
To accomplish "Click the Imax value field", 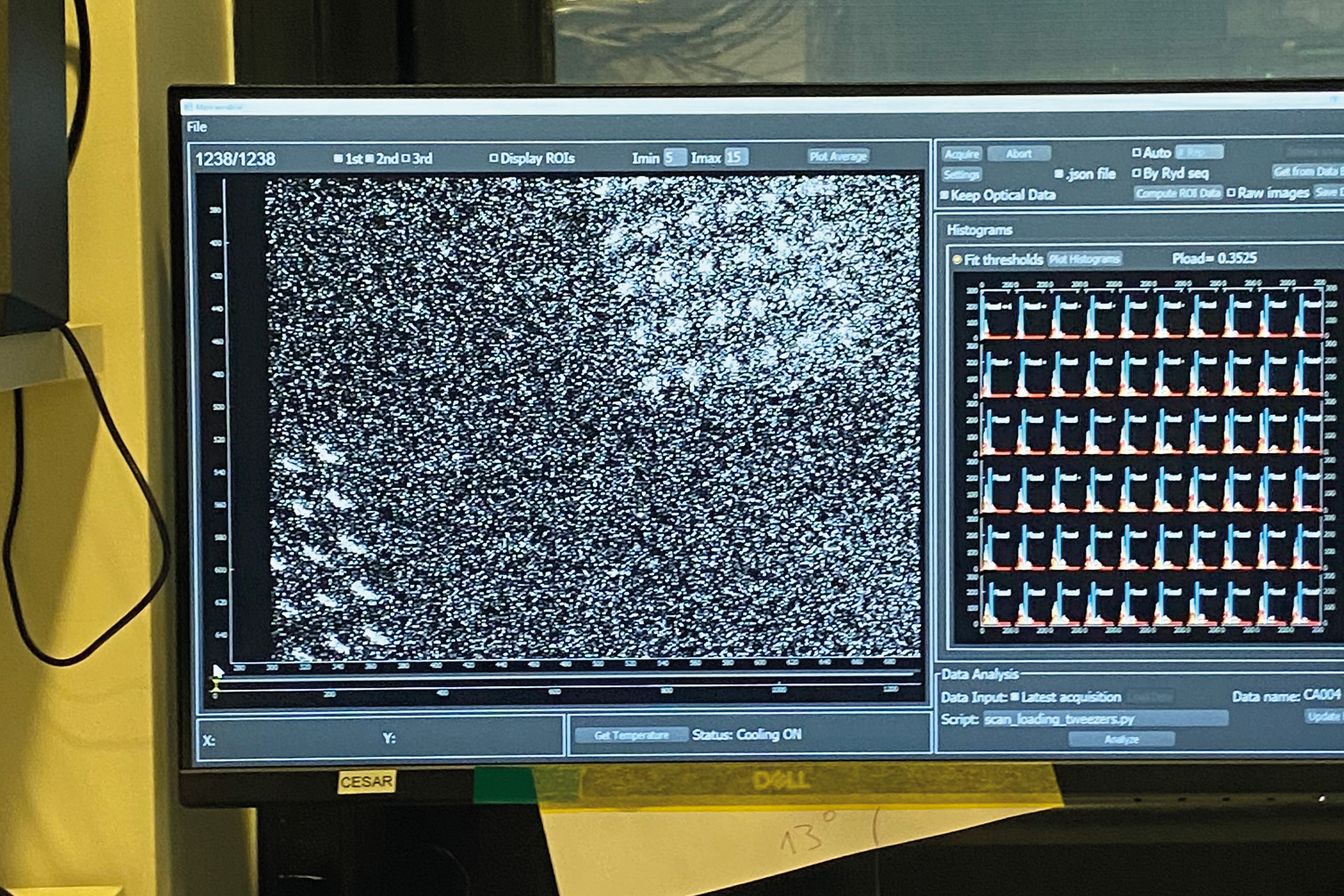I will [x=736, y=157].
